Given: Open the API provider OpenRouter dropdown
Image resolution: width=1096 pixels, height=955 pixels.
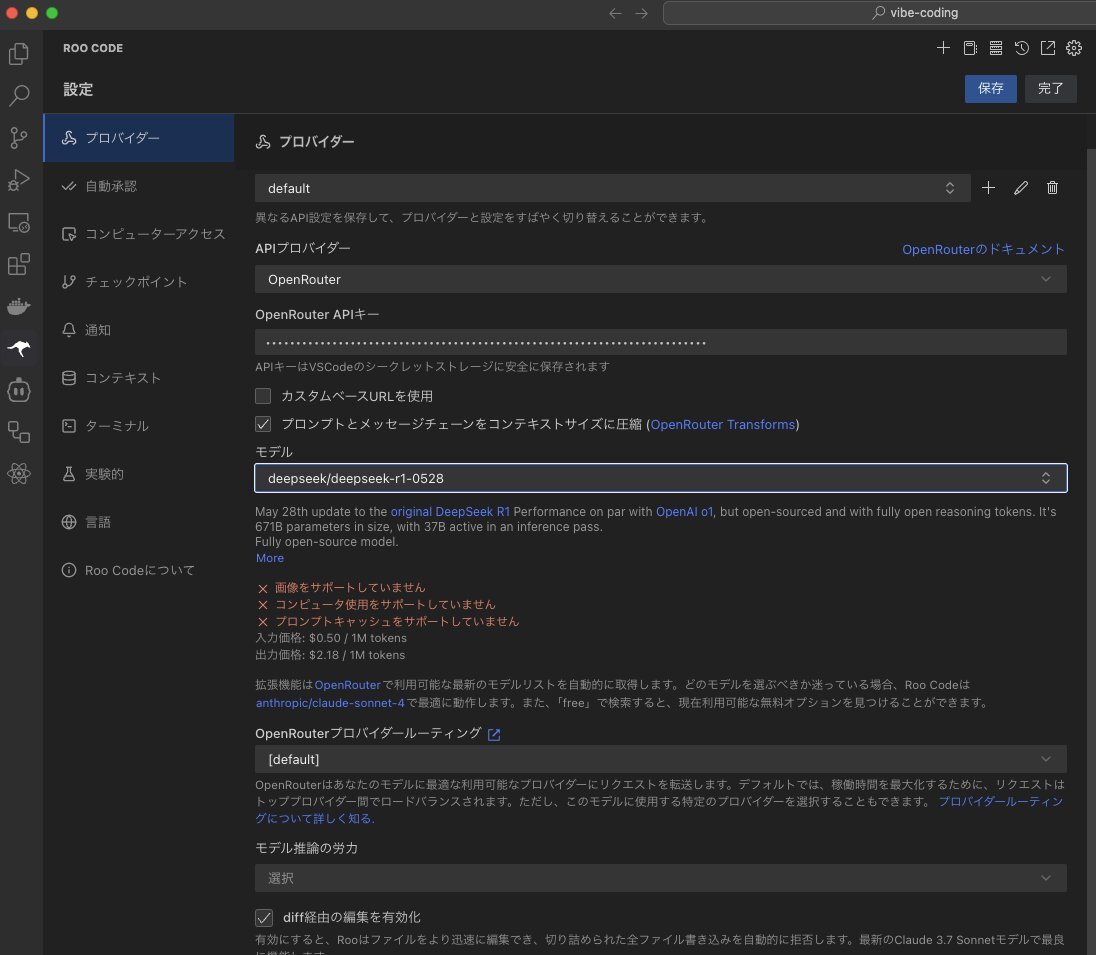Looking at the screenshot, I should [661, 279].
